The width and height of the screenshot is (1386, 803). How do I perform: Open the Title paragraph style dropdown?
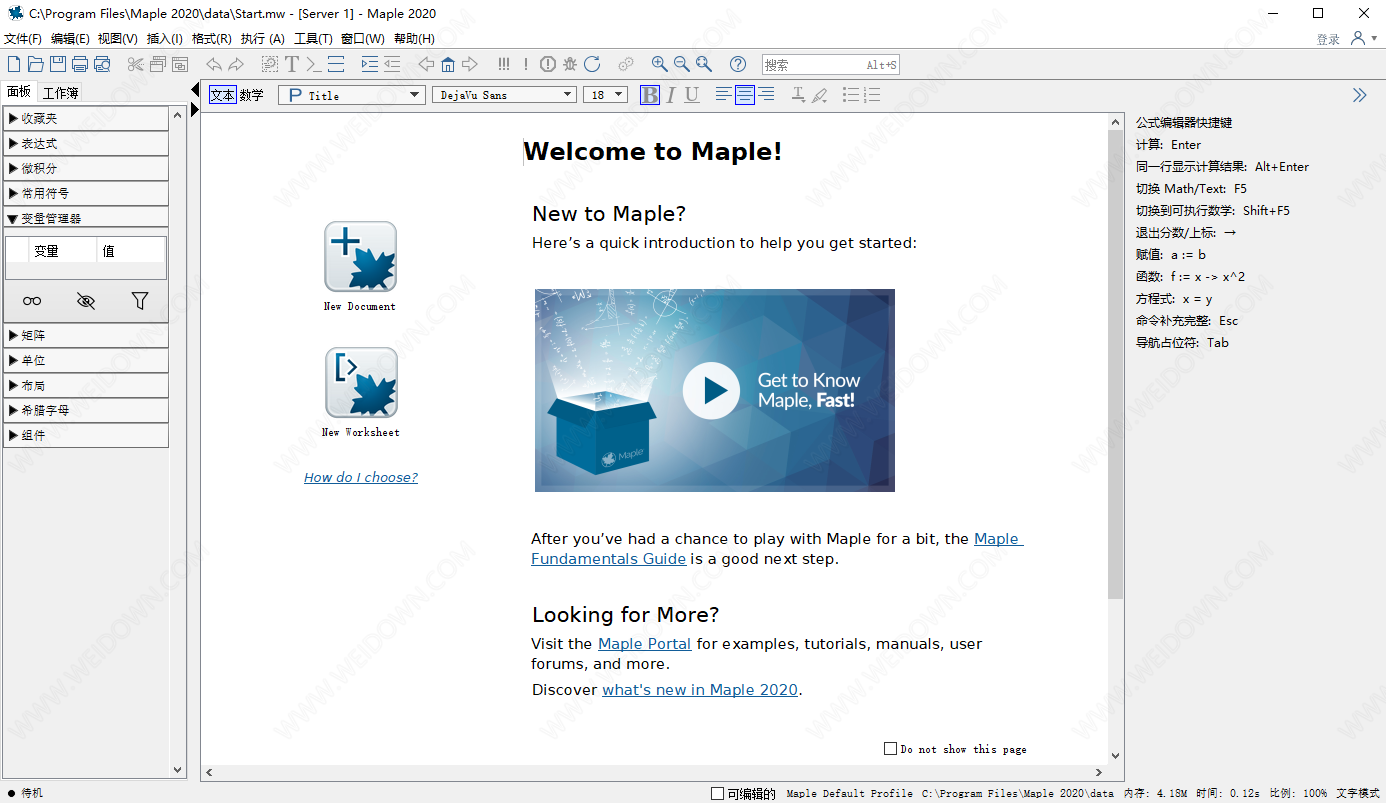pyautogui.click(x=352, y=95)
